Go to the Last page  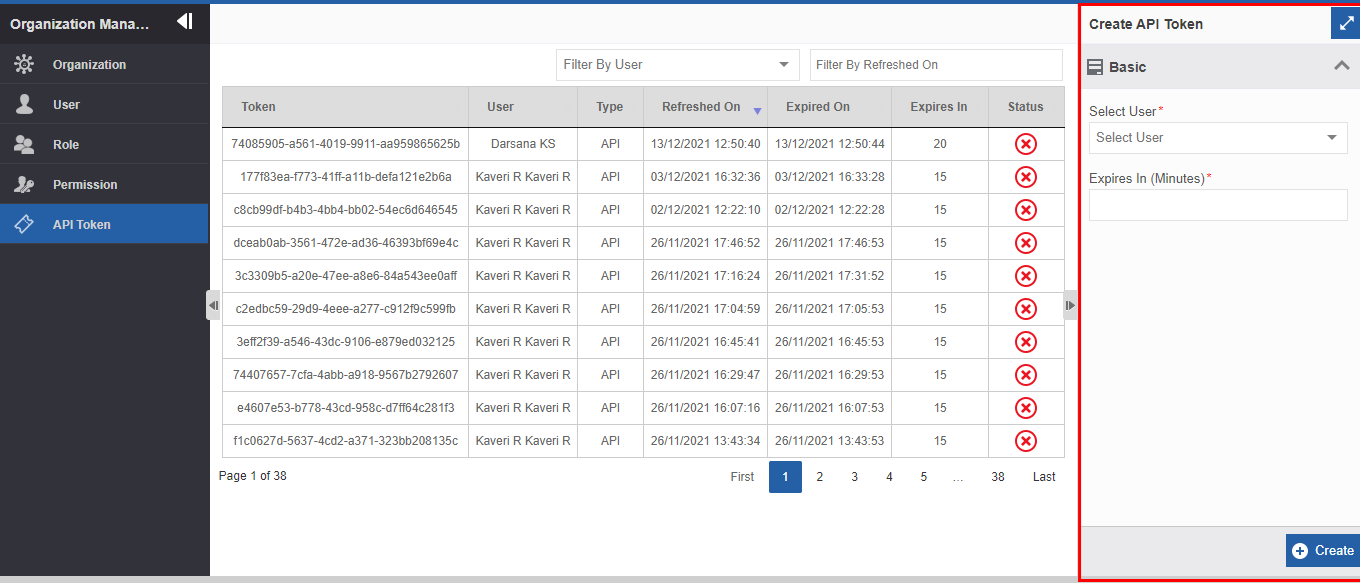tap(1044, 477)
